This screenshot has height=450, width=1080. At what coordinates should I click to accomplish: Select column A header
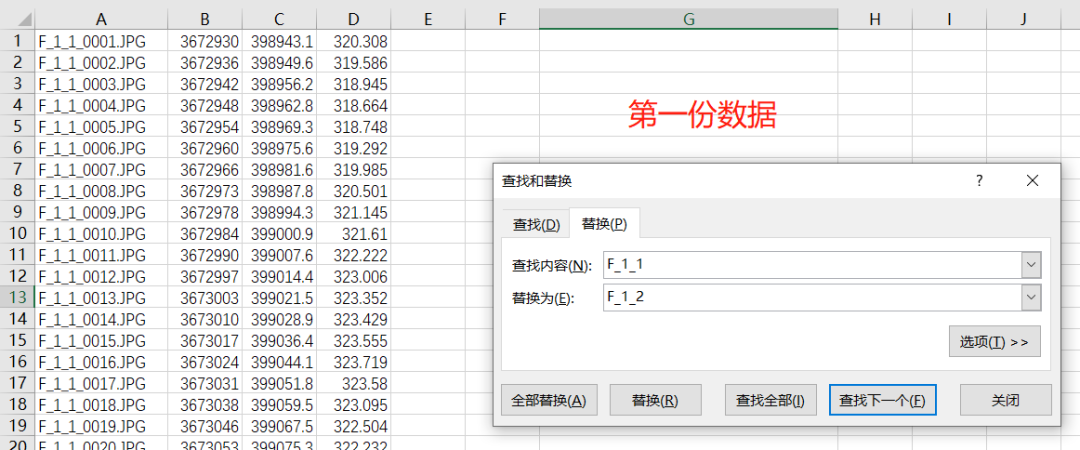tap(101, 19)
